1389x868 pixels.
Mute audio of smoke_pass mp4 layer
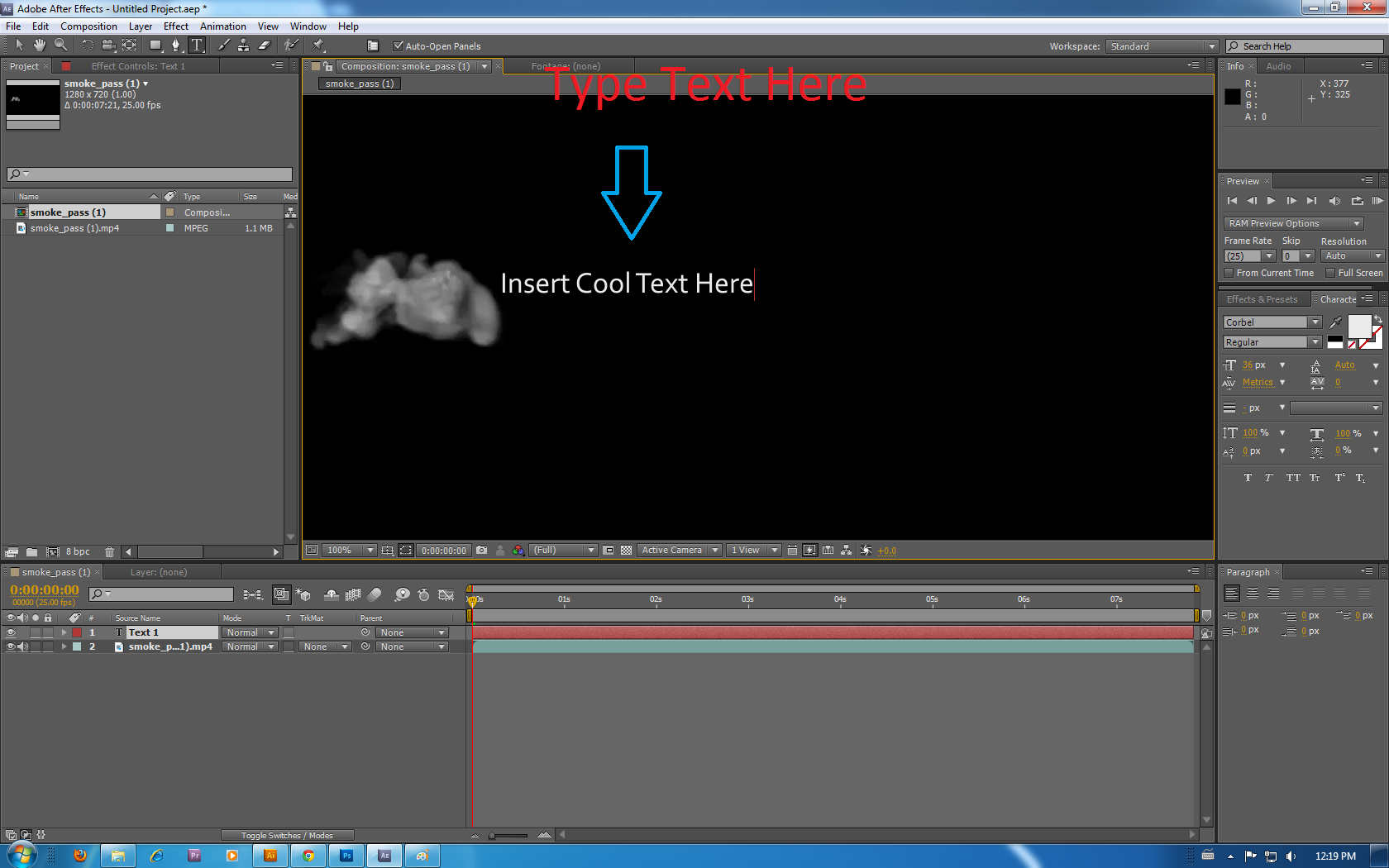[23, 646]
